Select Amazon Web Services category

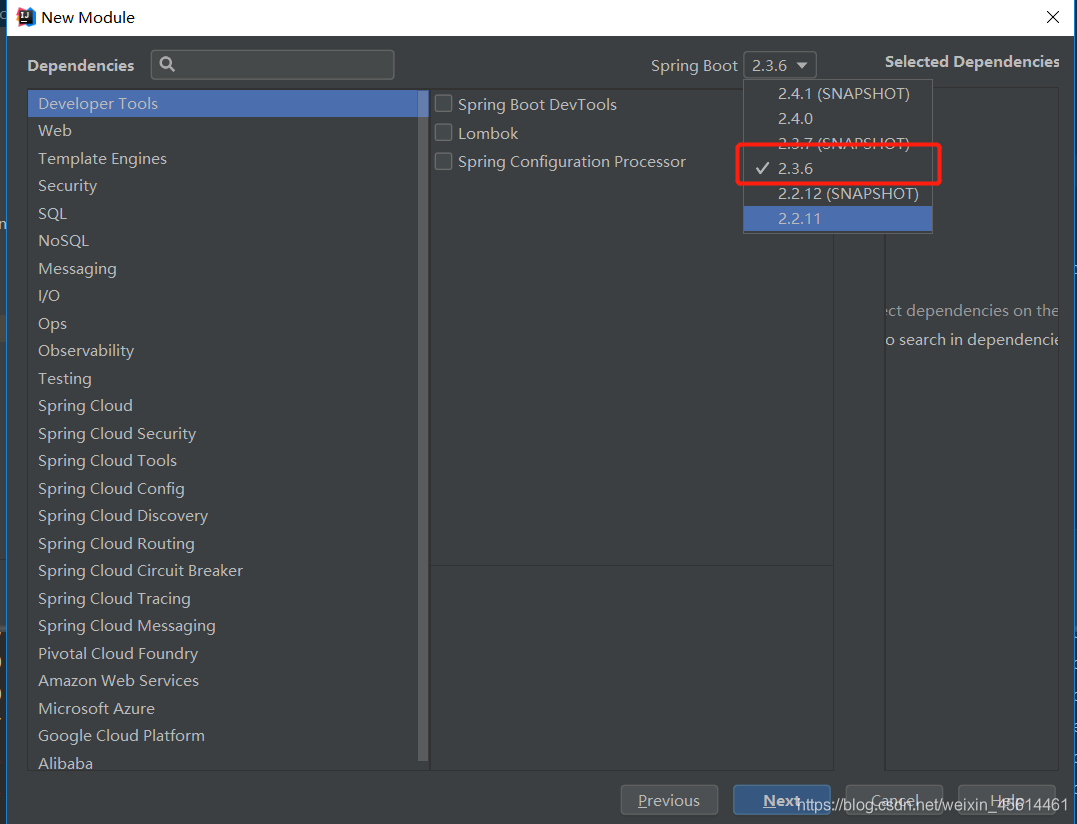click(223, 680)
